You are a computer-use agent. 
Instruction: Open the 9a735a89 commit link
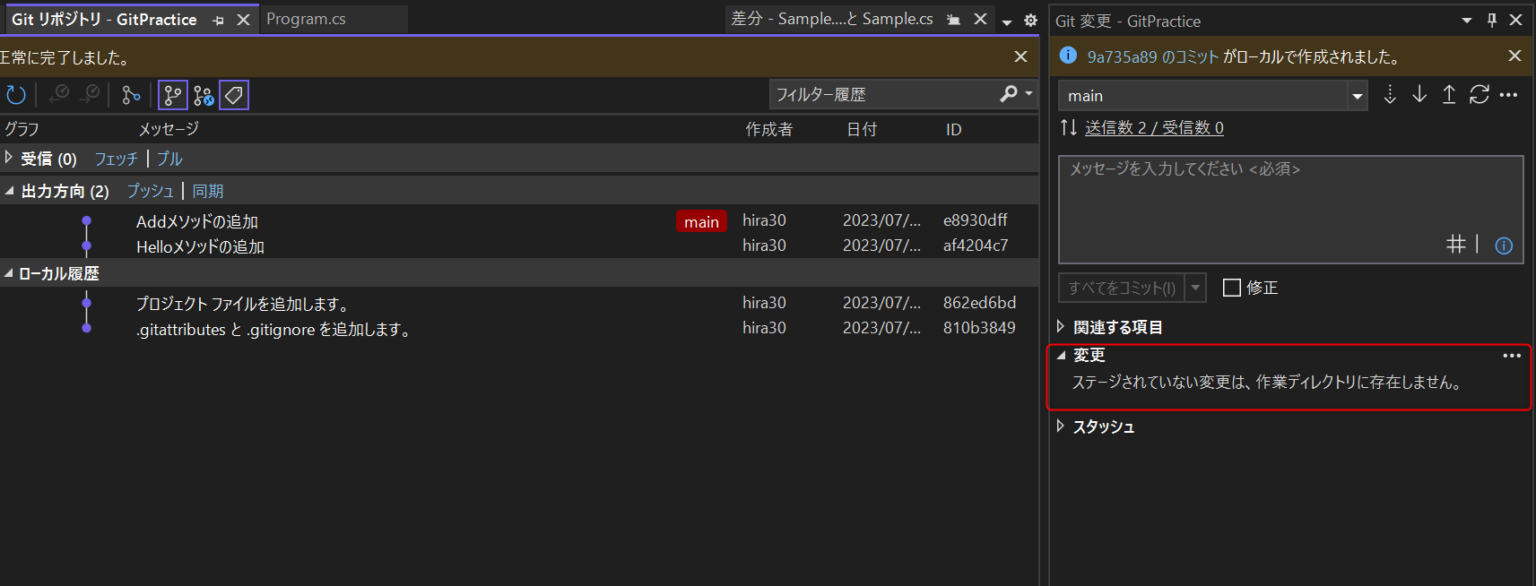(x=1152, y=57)
